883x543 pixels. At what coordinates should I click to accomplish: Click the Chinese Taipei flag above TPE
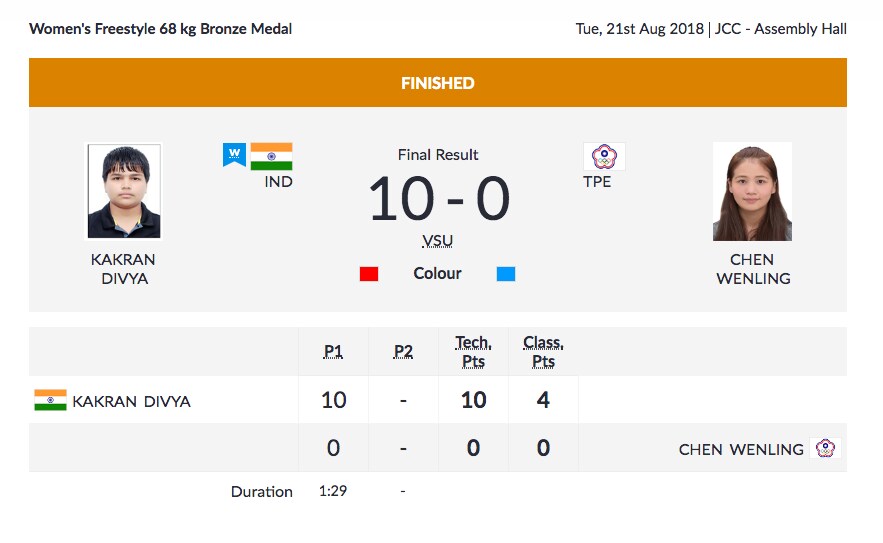(x=604, y=157)
